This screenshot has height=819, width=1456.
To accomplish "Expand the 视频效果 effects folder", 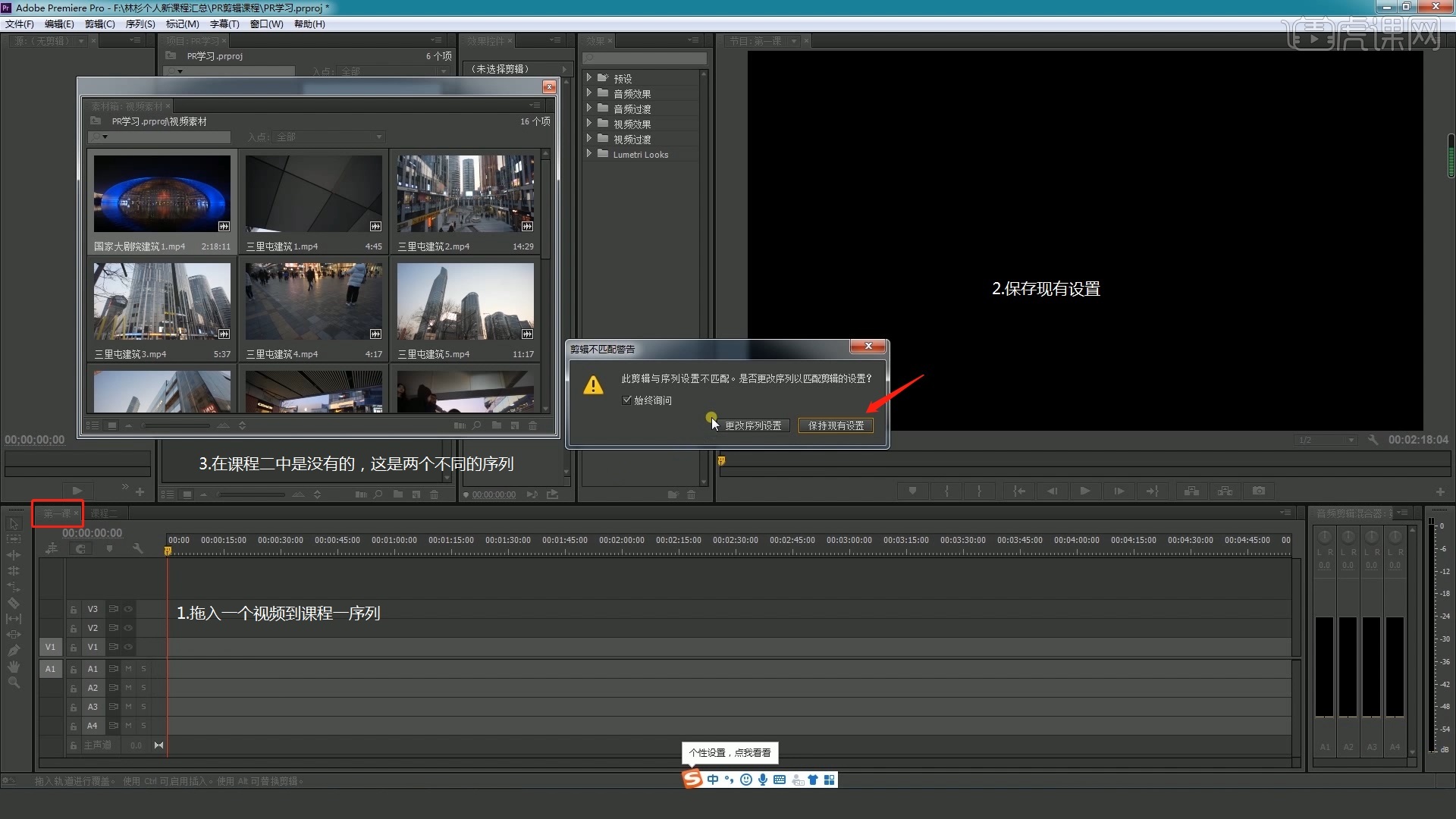I will tap(589, 124).
